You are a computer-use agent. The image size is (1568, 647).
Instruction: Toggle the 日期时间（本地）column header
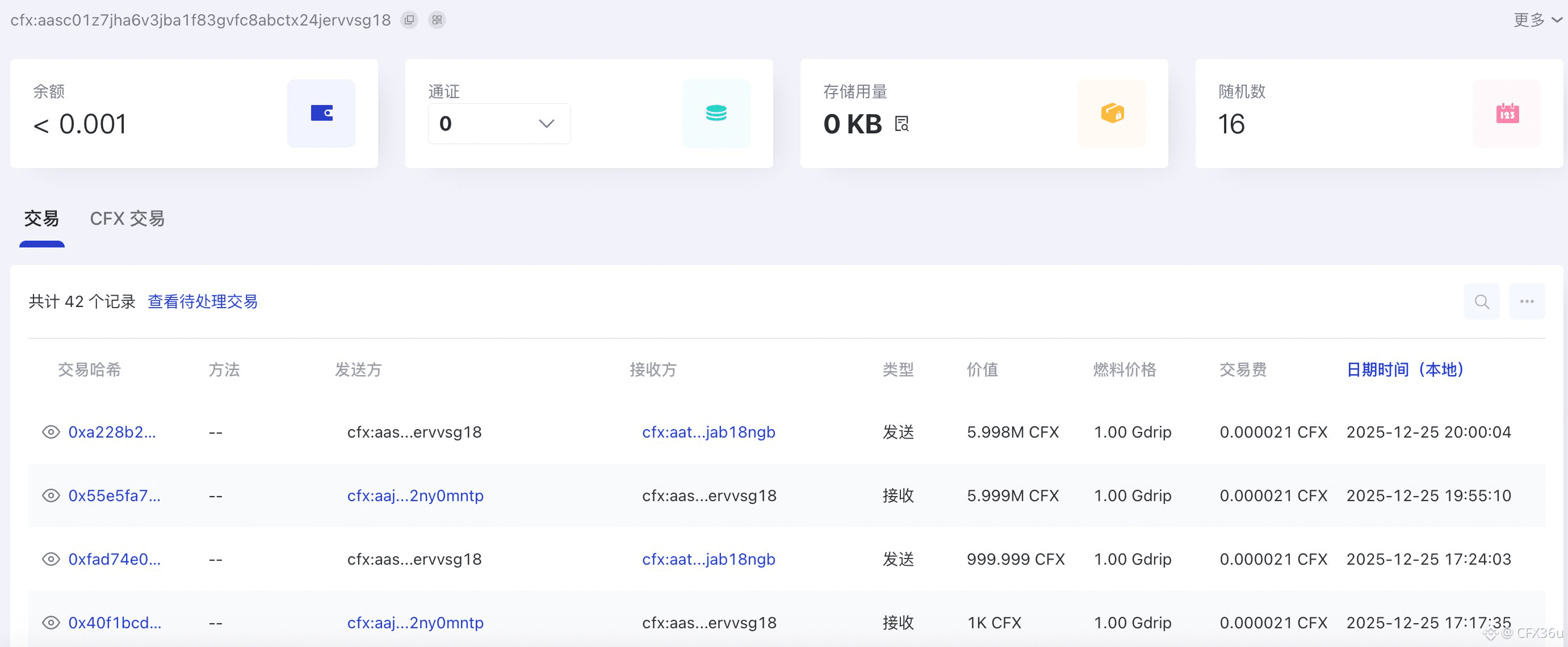click(x=1405, y=369)
